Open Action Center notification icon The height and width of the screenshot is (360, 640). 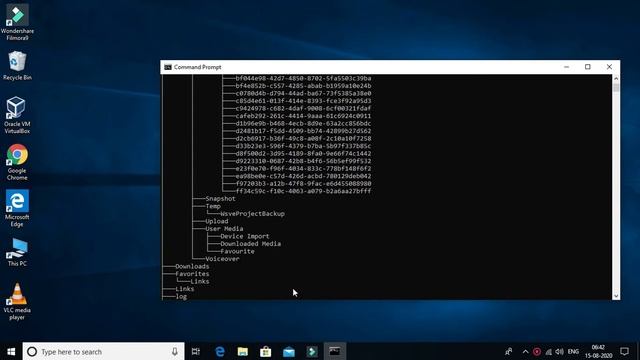624,351
